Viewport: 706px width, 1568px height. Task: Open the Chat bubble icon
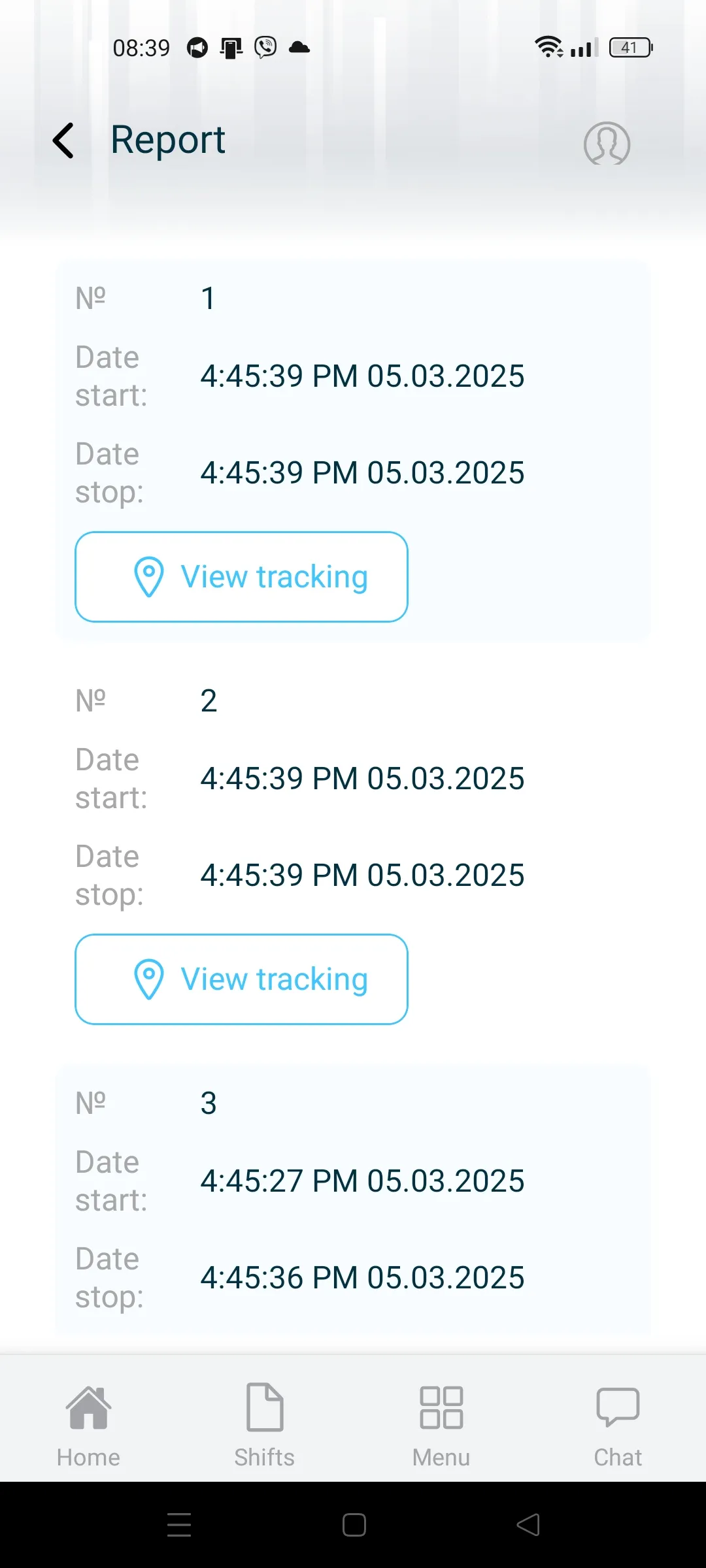pos(618,1407)
